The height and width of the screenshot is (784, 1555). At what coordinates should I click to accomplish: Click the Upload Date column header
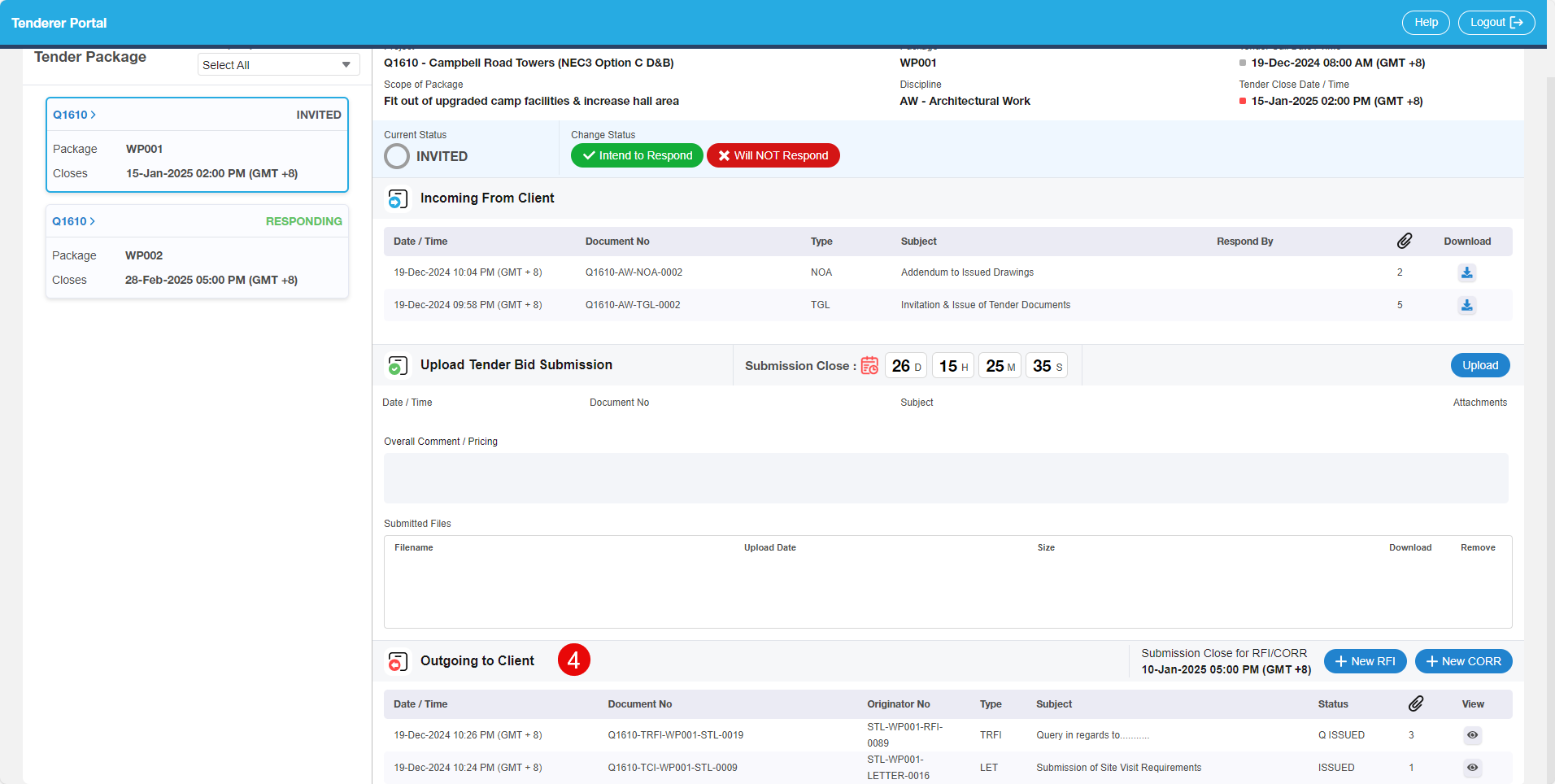(x=770, y=548)
